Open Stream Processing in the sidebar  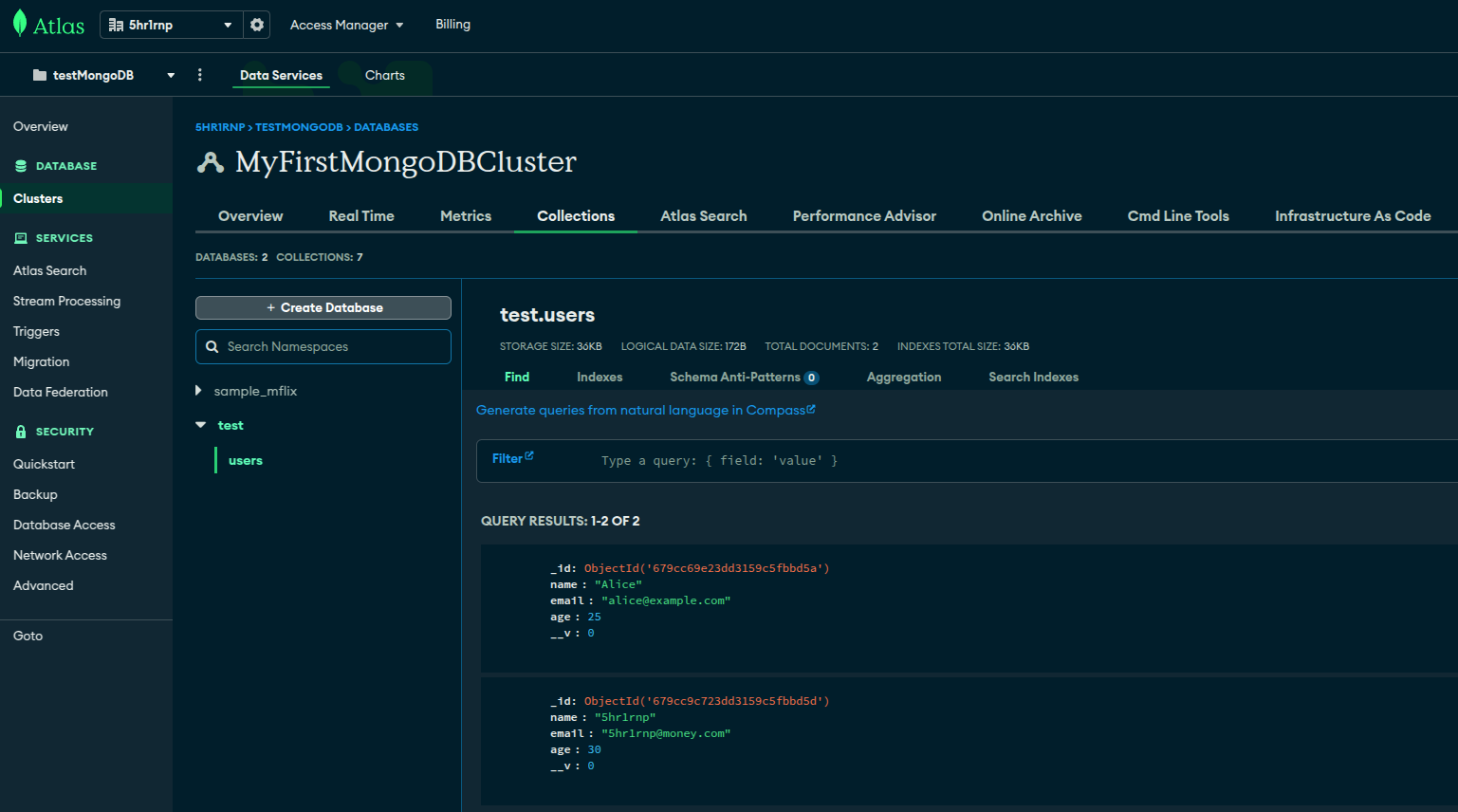(66, 301)
